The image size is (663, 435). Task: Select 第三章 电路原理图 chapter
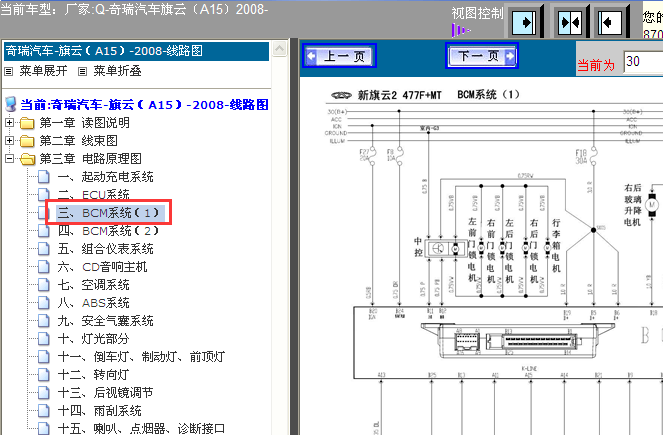pos(90,159)
